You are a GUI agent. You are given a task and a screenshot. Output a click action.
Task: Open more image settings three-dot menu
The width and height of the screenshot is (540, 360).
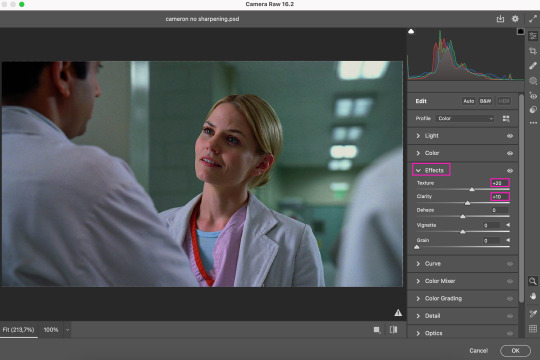(x=533, y=123)
